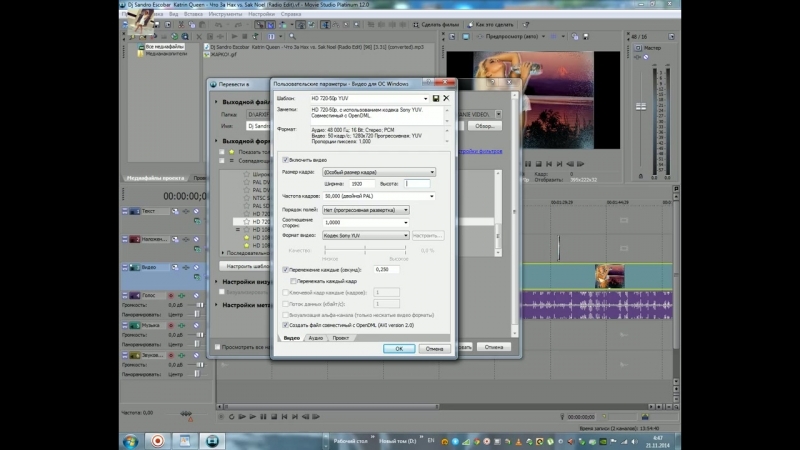Viewport: 800px width, 450px height.
Task: Toggle the "Включить видео" checkbox
Action: point(285,159)
